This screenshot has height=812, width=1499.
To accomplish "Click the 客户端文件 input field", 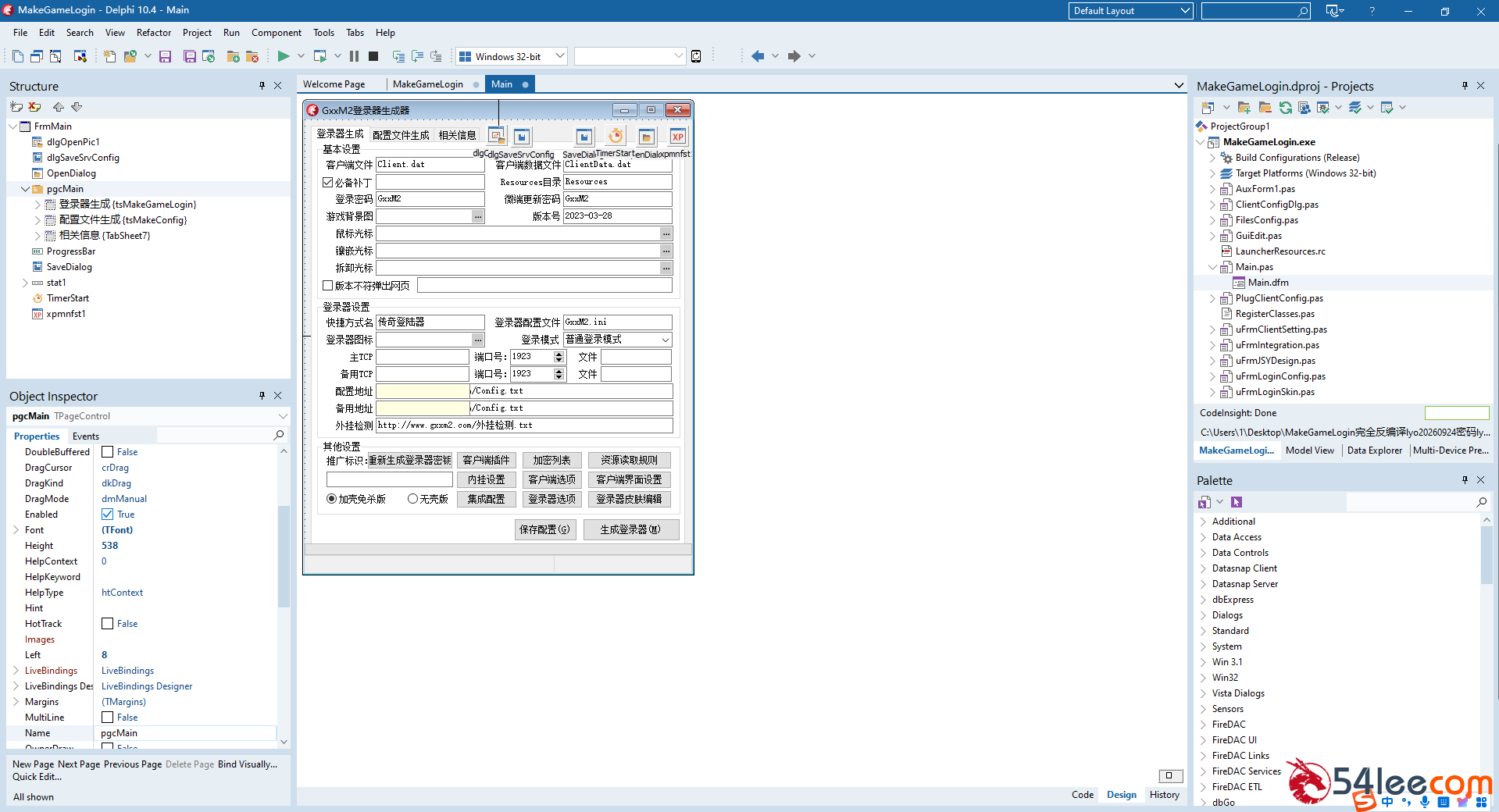I will point(430,165).
